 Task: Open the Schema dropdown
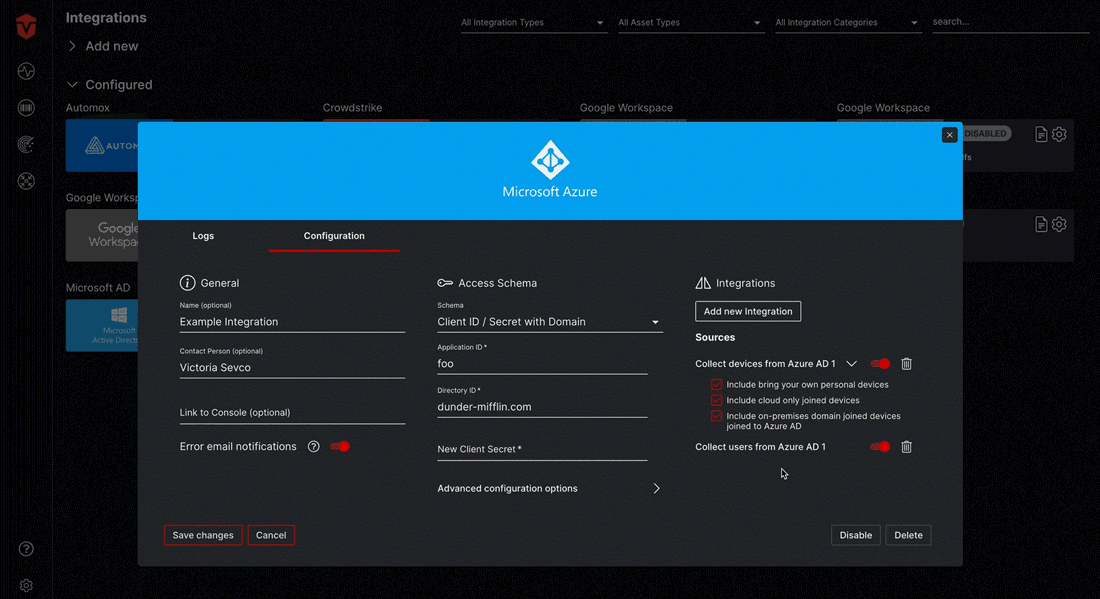click(x=549, y=322)
